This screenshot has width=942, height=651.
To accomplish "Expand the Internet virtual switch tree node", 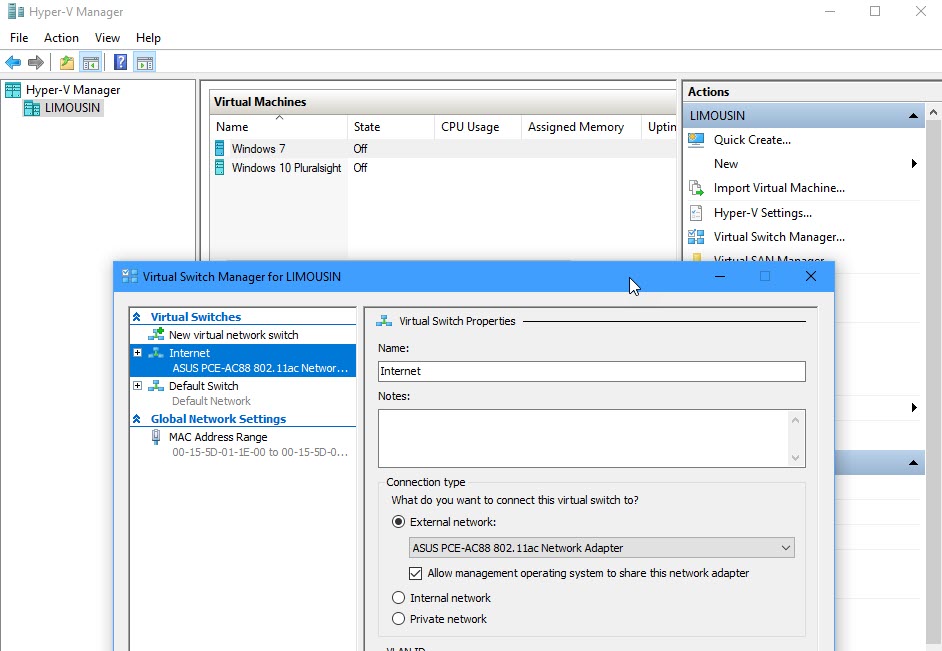I will pos(138,353).
